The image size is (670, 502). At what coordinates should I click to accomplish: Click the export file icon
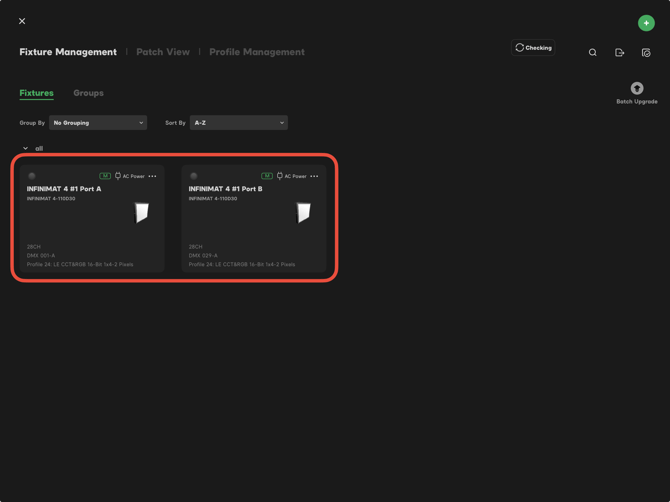coord(619,53)
